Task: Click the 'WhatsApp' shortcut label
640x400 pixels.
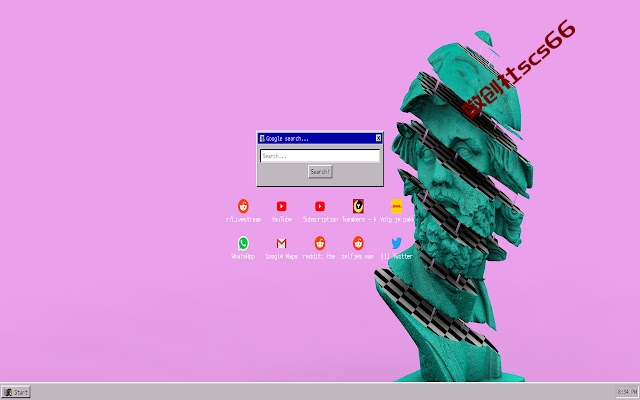Action: click(x=243, y=256)
